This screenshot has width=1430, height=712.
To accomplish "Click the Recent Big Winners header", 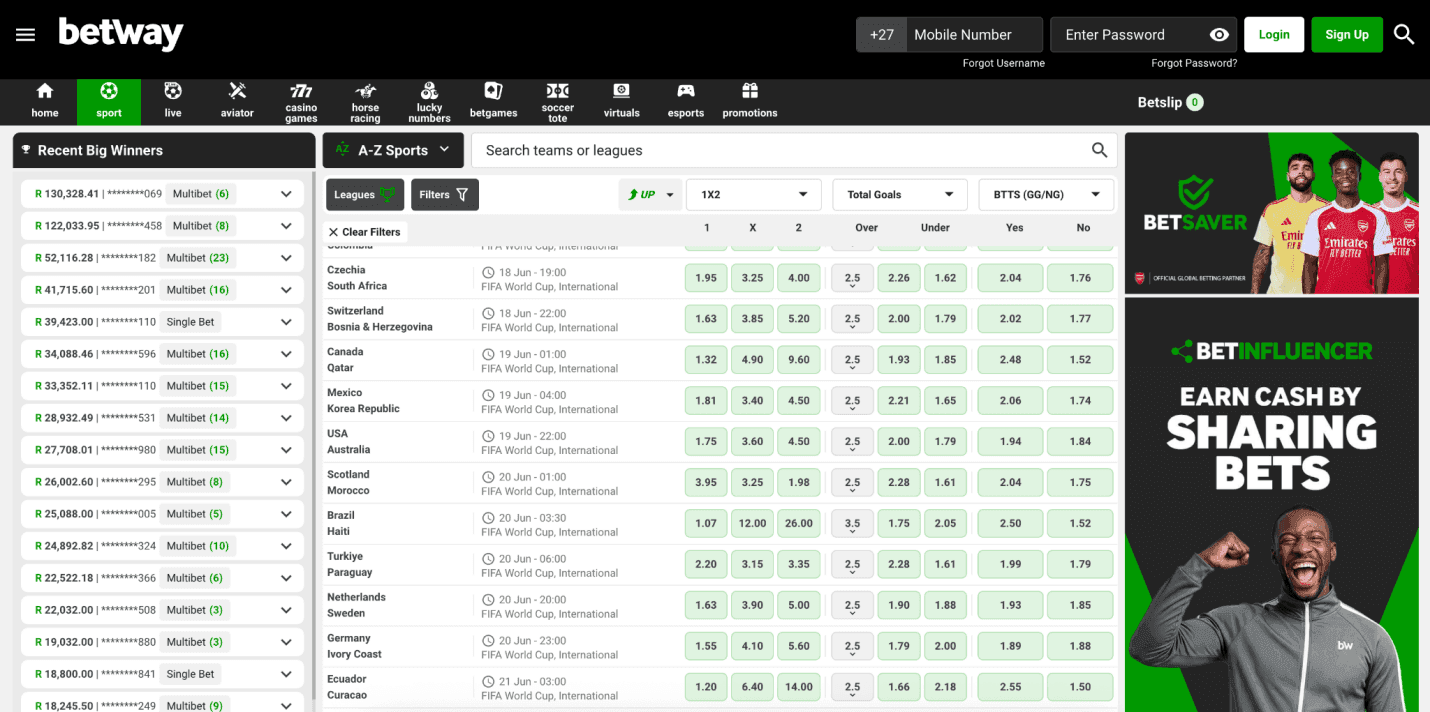I will tap(164, 150).
